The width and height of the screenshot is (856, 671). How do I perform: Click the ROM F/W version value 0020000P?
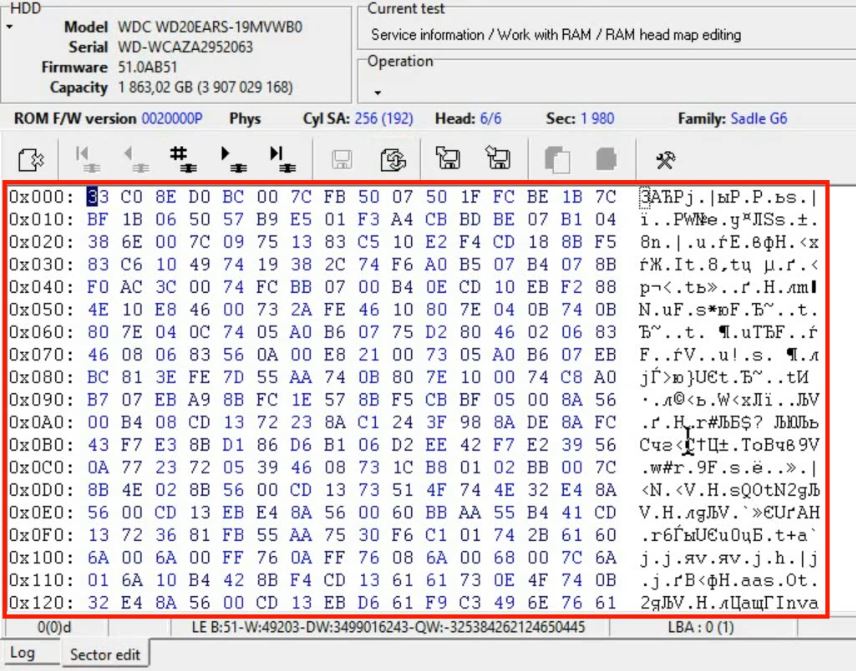172,118
